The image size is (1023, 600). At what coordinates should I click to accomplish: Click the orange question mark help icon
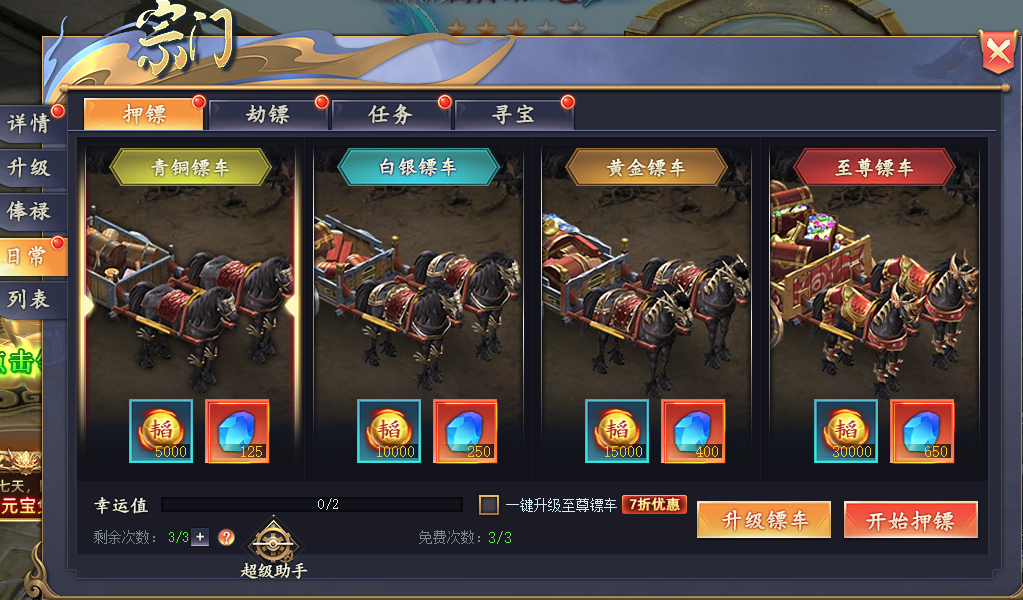point(226,537)
